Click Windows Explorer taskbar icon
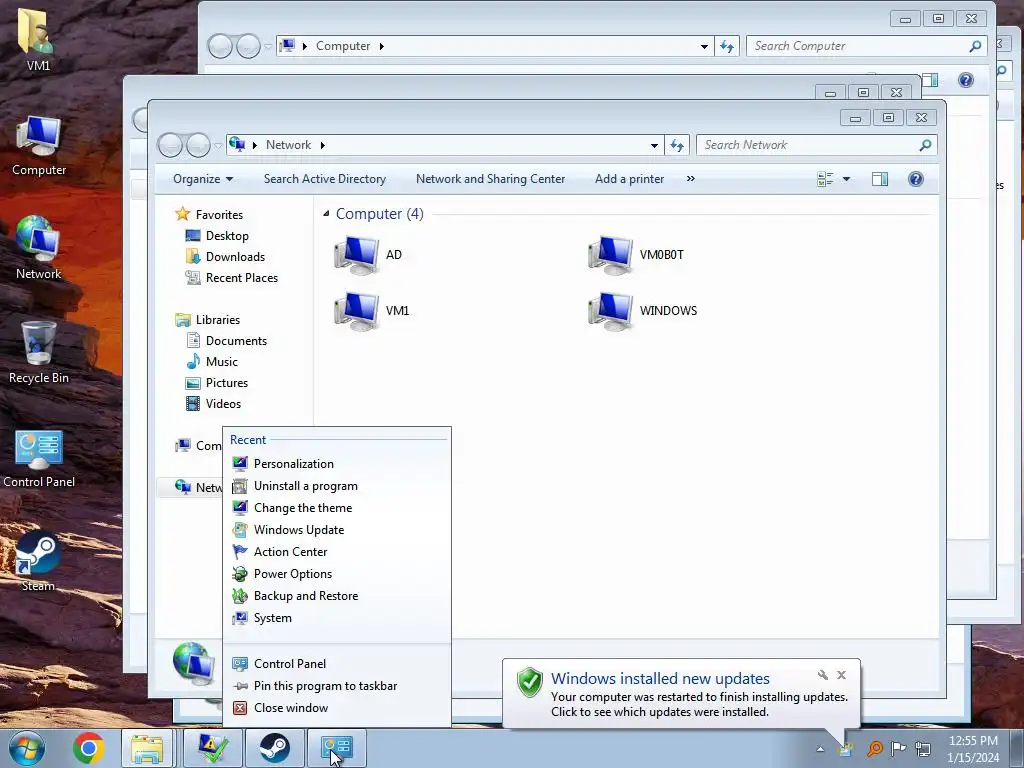The image size is (1024, 768). 148,748
